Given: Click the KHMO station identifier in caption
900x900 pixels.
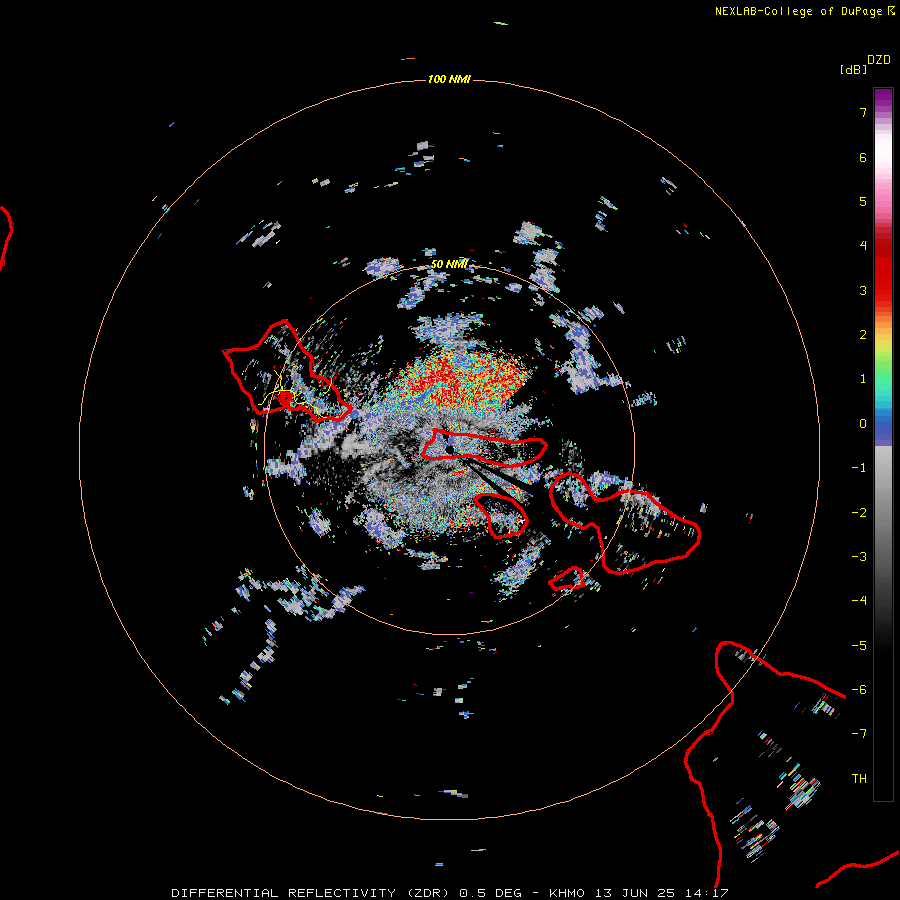Looking at the screenshot, I should [x=567, y=893].
